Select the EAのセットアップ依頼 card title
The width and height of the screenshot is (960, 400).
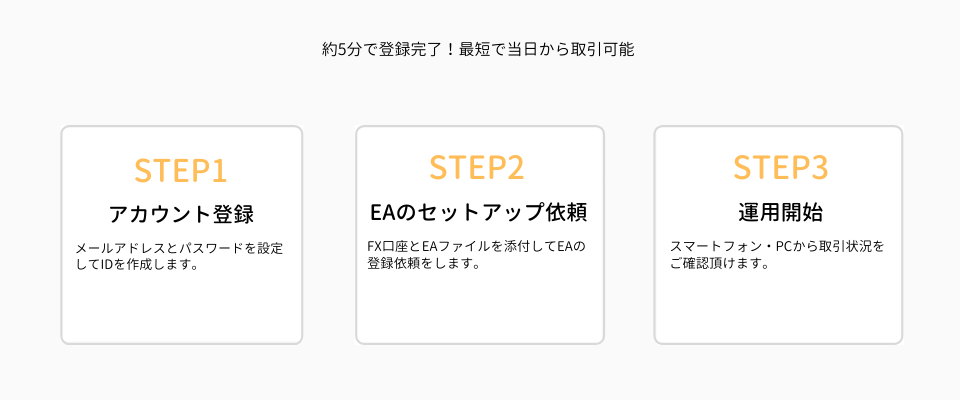point(477,213)
